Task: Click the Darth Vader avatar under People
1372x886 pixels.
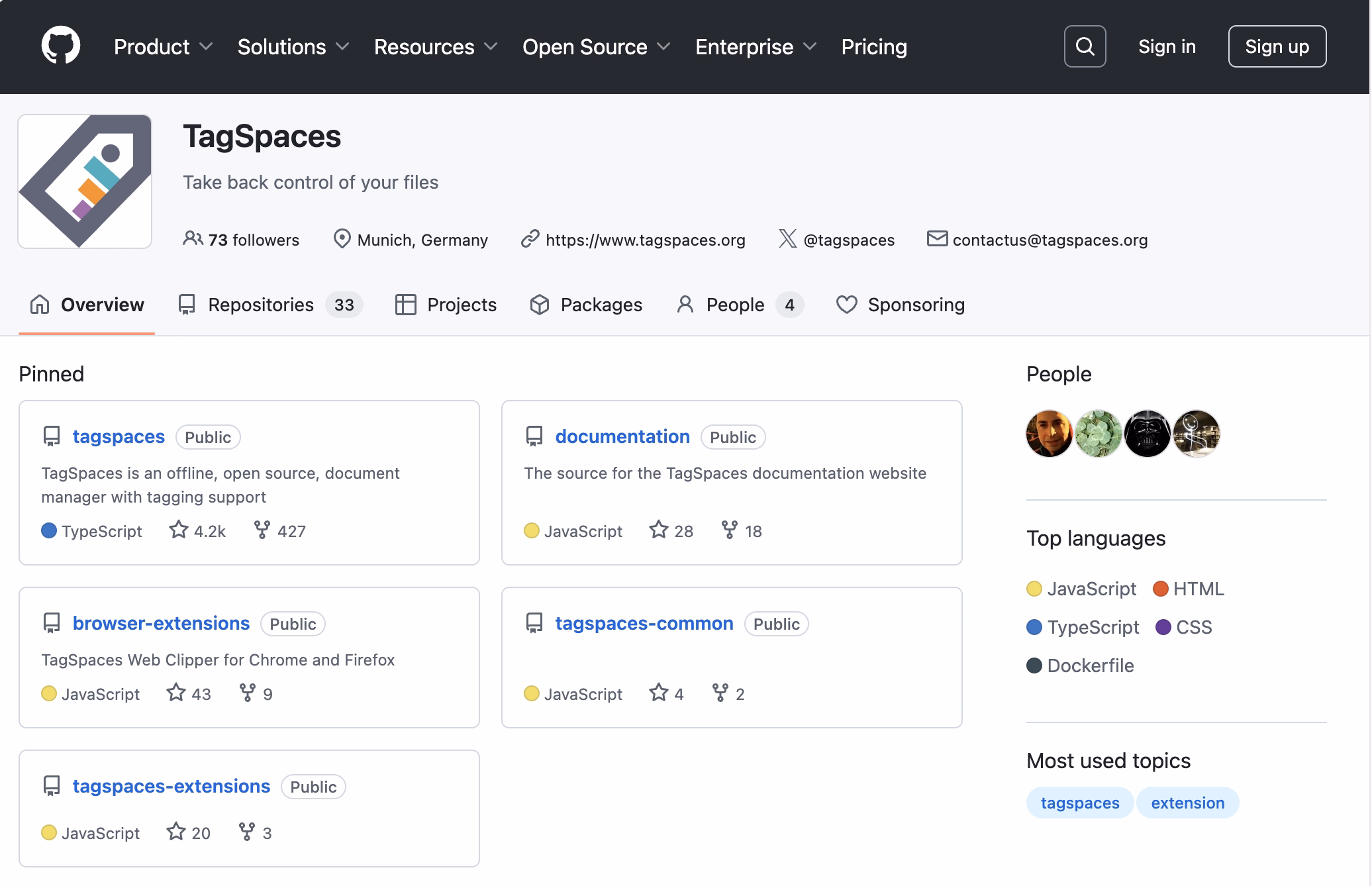Action: click(x=1146, y=433)
